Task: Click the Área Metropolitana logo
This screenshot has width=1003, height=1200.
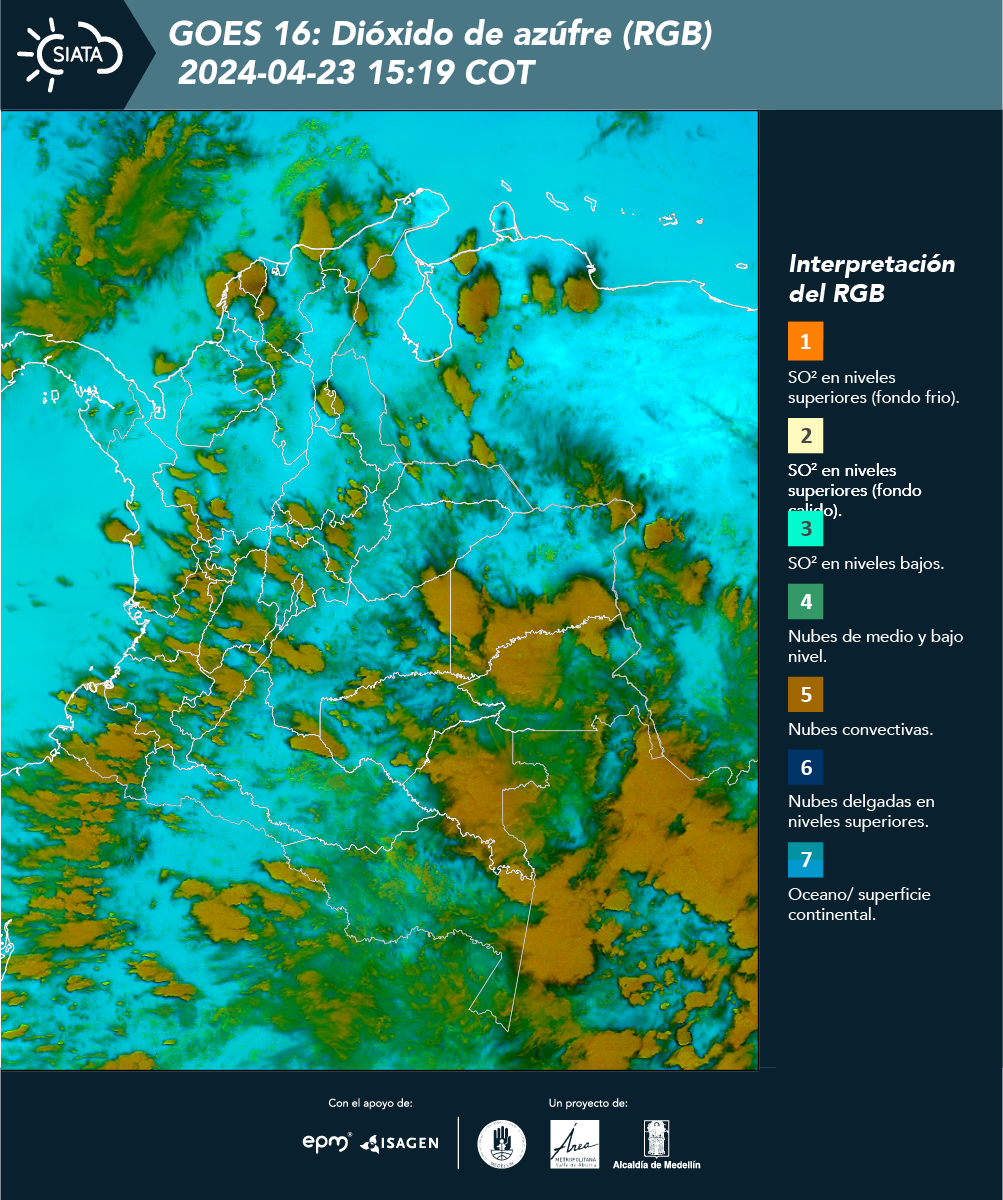Action: point(575,1144)
